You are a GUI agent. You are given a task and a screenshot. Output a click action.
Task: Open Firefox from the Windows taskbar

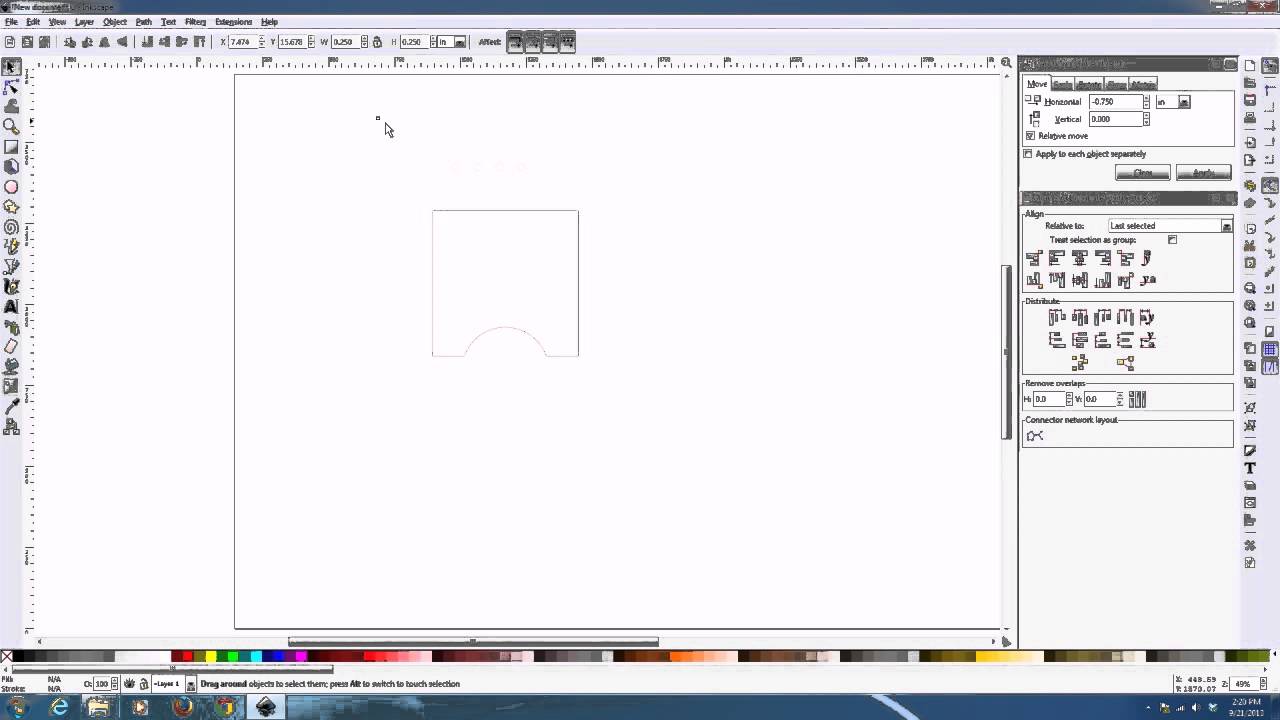click(182, 707)
